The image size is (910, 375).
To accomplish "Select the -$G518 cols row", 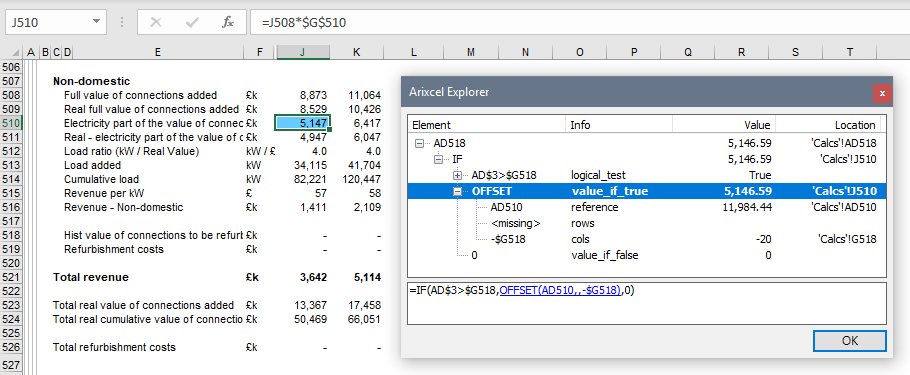I will click(647, 239).
